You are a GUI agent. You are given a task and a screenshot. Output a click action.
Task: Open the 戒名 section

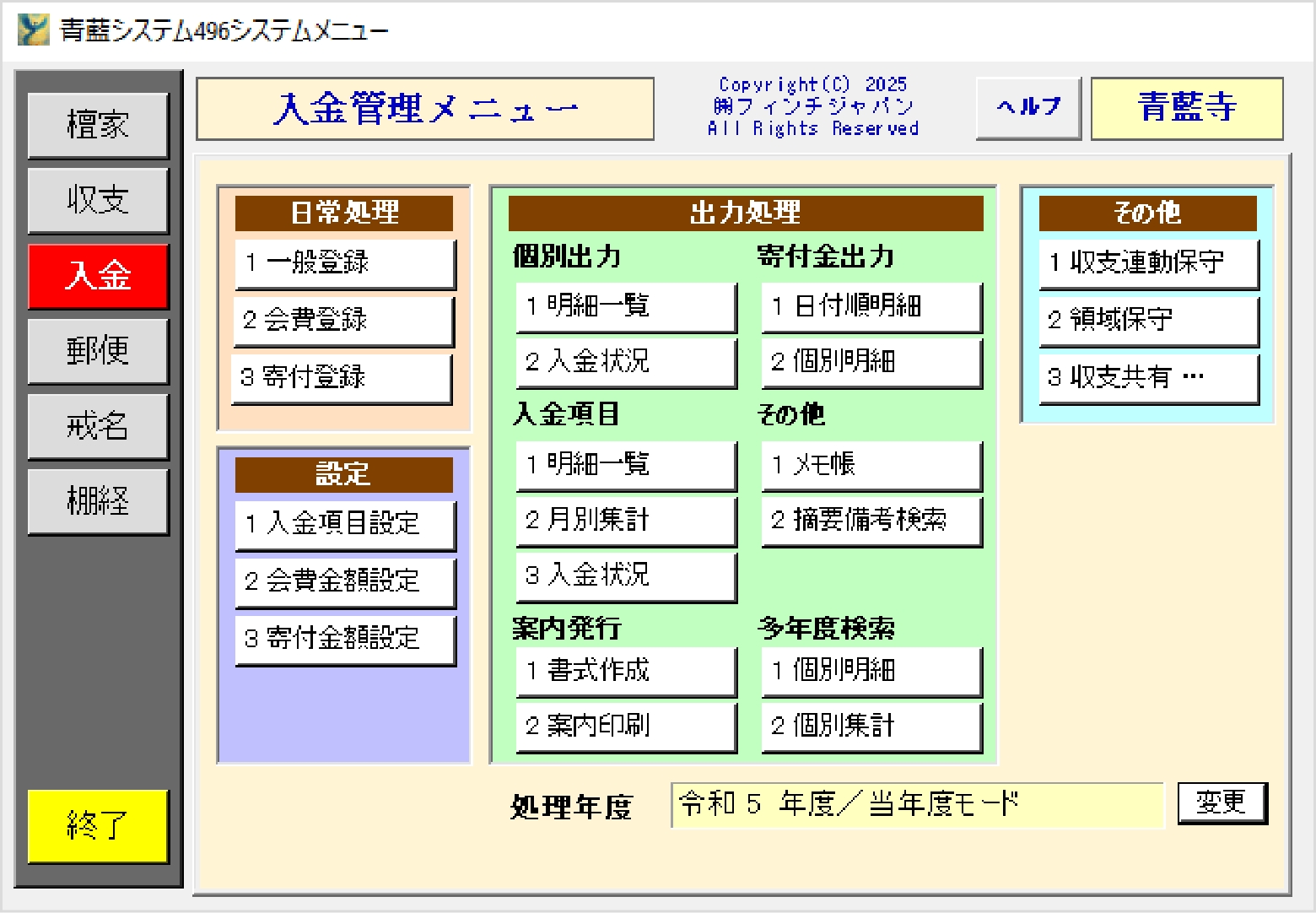[98, 425]
